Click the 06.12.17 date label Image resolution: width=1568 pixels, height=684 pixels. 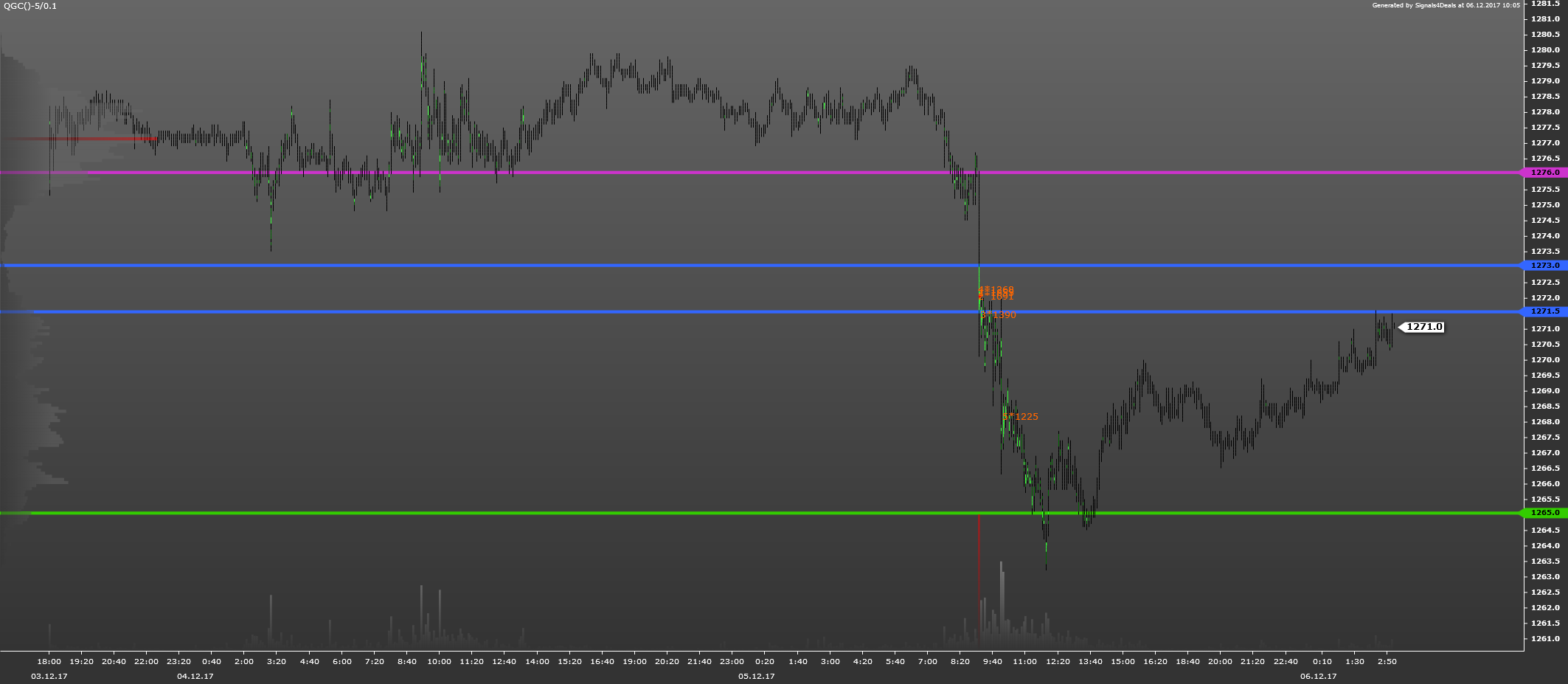click(x=1319, y=676)
